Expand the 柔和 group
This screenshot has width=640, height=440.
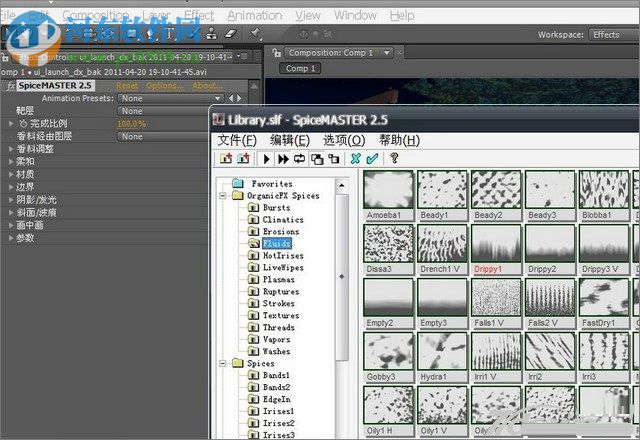click(11, 162)
